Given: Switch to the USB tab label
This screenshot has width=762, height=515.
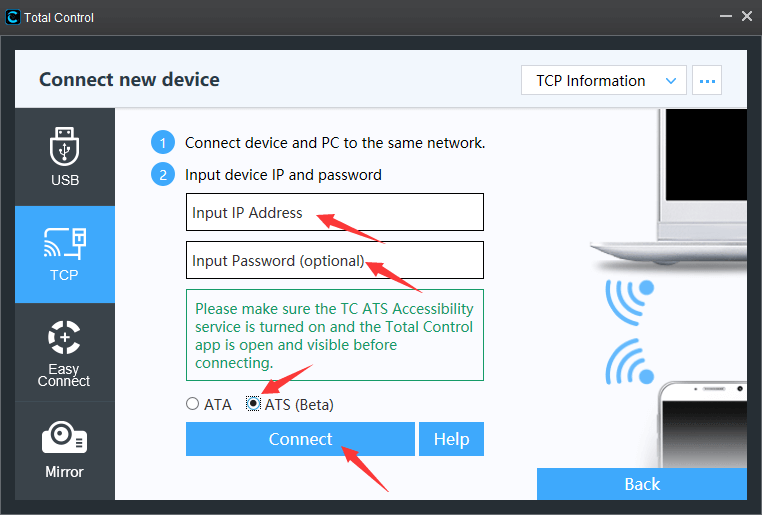Looking at the screenshot, I should (65, 180).
